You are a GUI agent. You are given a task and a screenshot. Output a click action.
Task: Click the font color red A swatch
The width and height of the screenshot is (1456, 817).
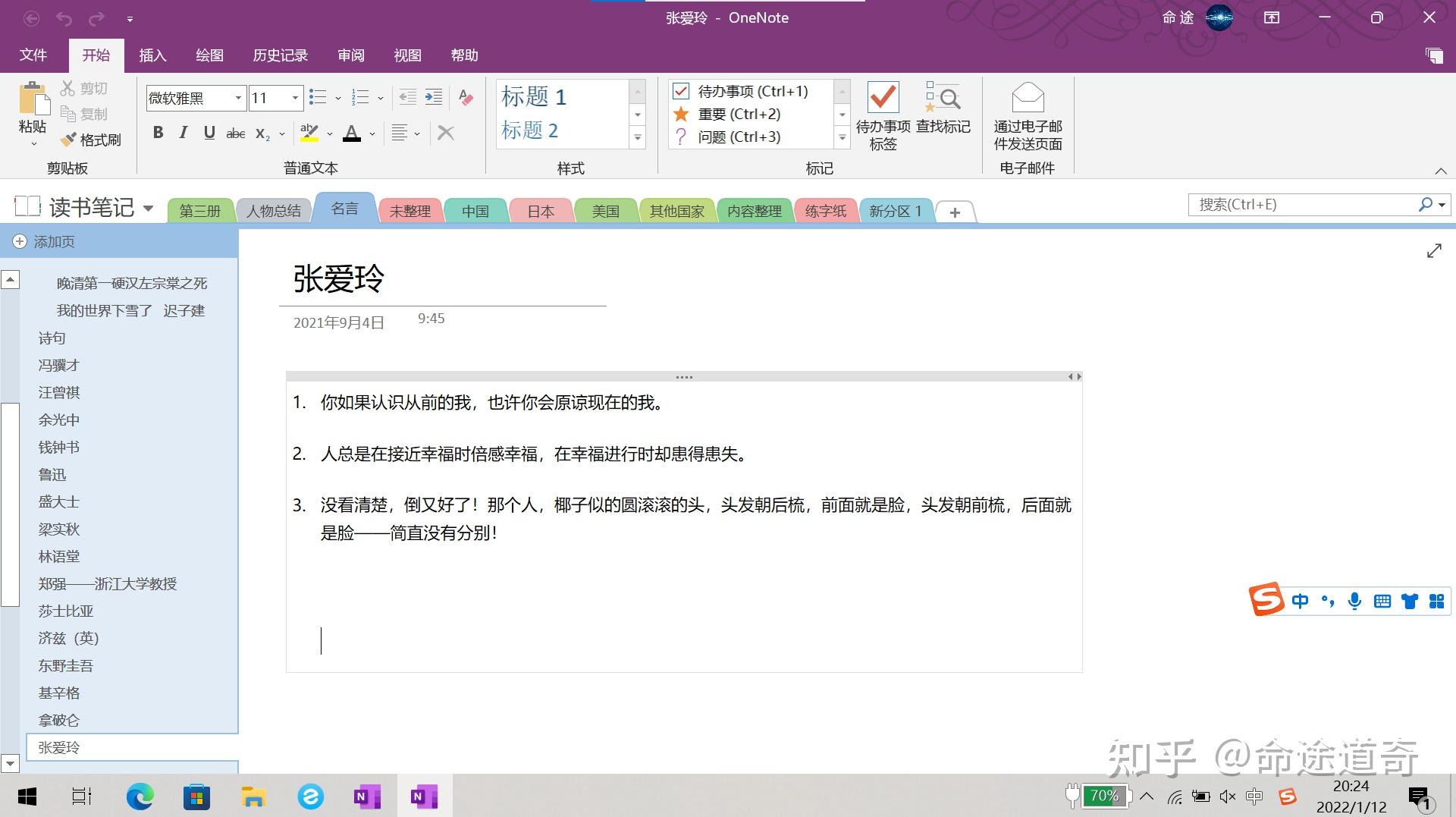point(352,134)
